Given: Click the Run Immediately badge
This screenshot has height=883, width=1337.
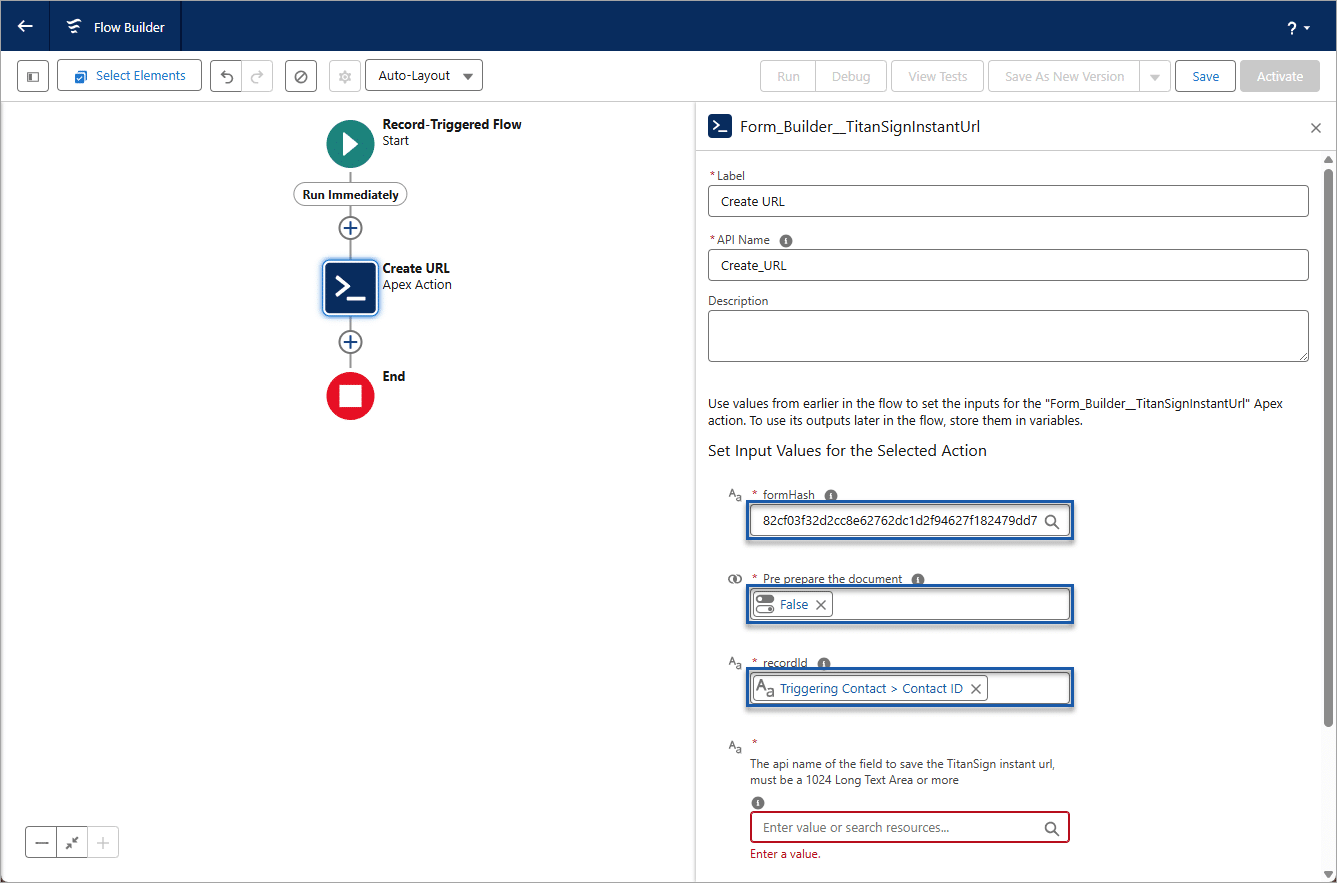Looking at the screenshot, I should 350,193.
